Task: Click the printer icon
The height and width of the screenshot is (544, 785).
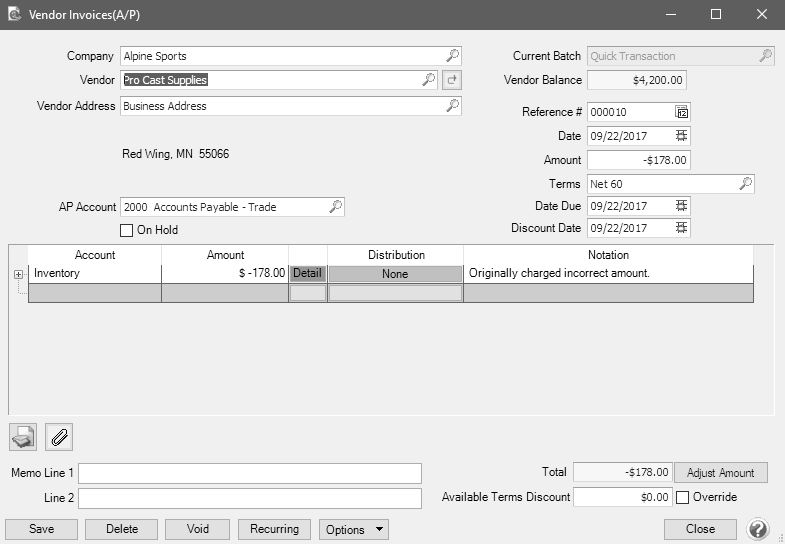Action: point(24,437)
